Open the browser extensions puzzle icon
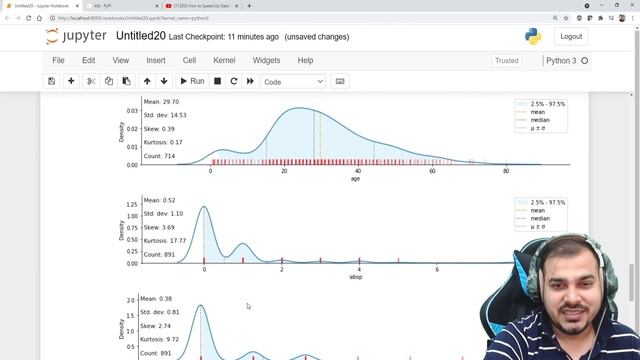640x360 pixels. coord(600,18)
